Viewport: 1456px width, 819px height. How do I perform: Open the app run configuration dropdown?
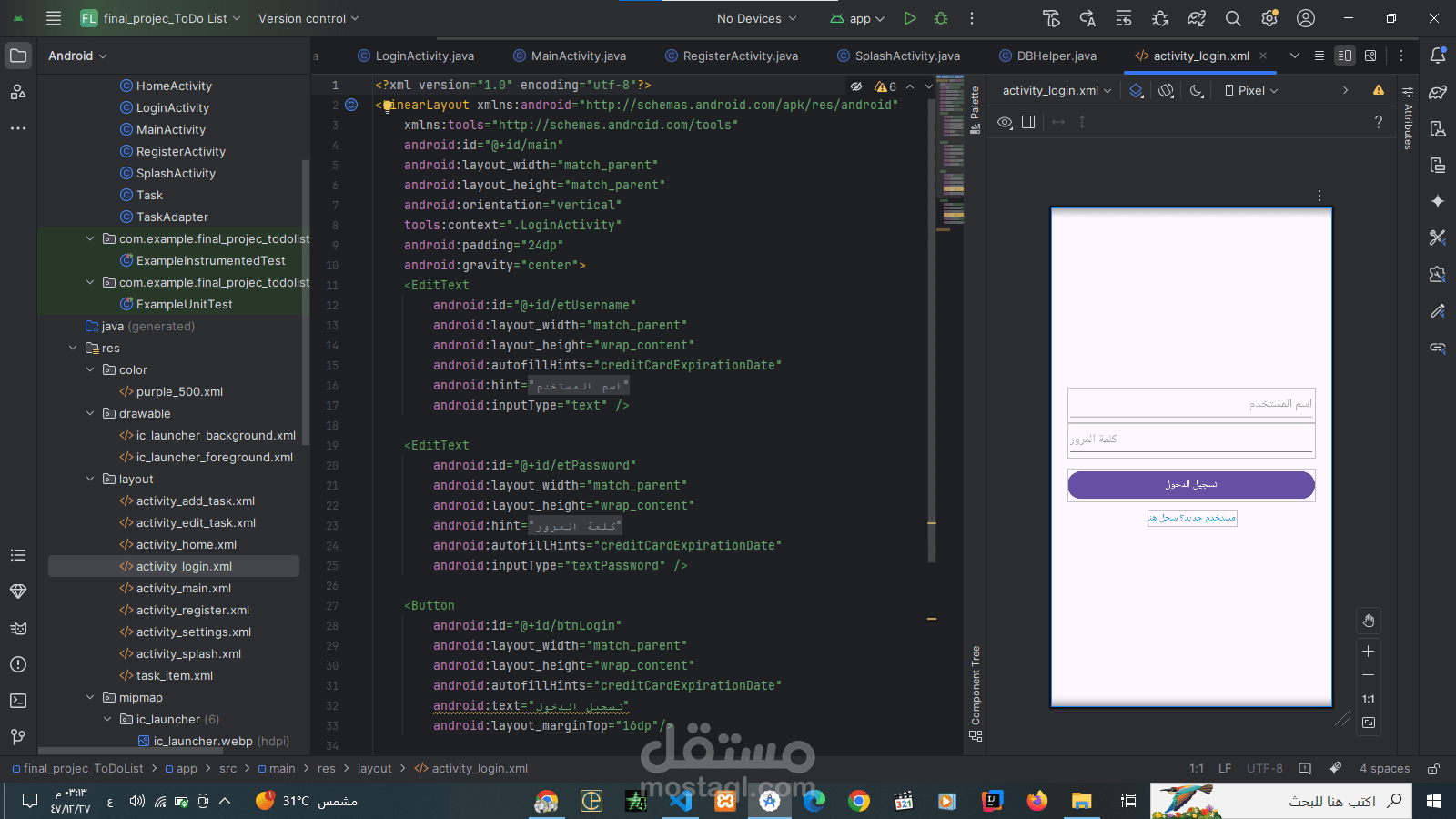[x=857, y=18]
